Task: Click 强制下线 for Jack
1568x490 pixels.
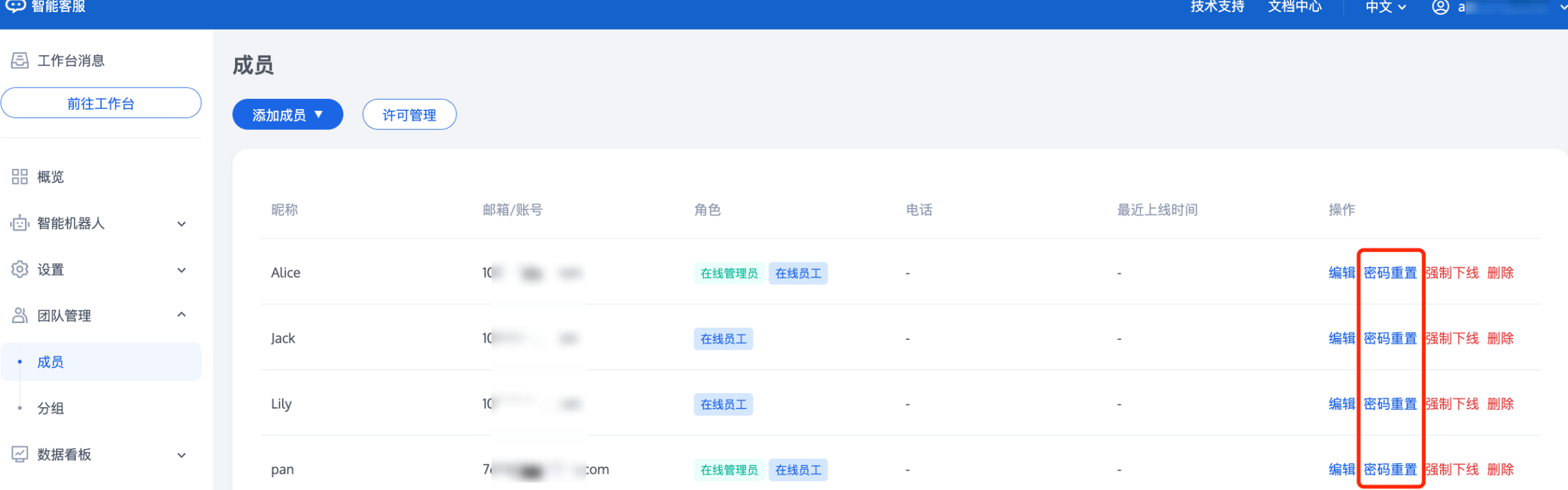Action: point(1452,338)
